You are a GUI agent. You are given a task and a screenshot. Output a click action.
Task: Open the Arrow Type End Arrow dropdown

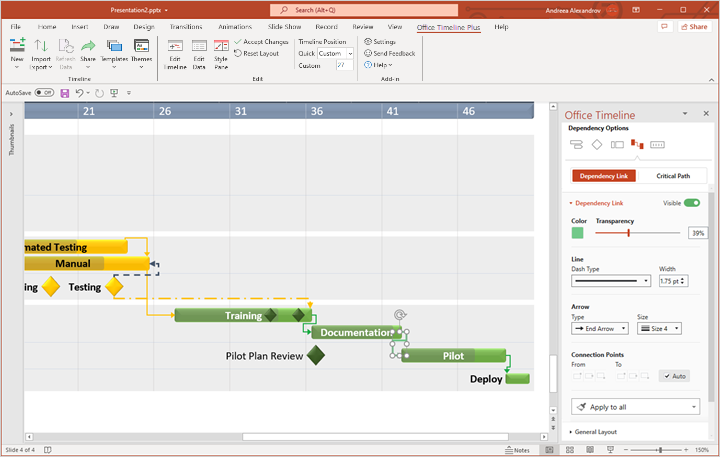(x=600, y=328)
